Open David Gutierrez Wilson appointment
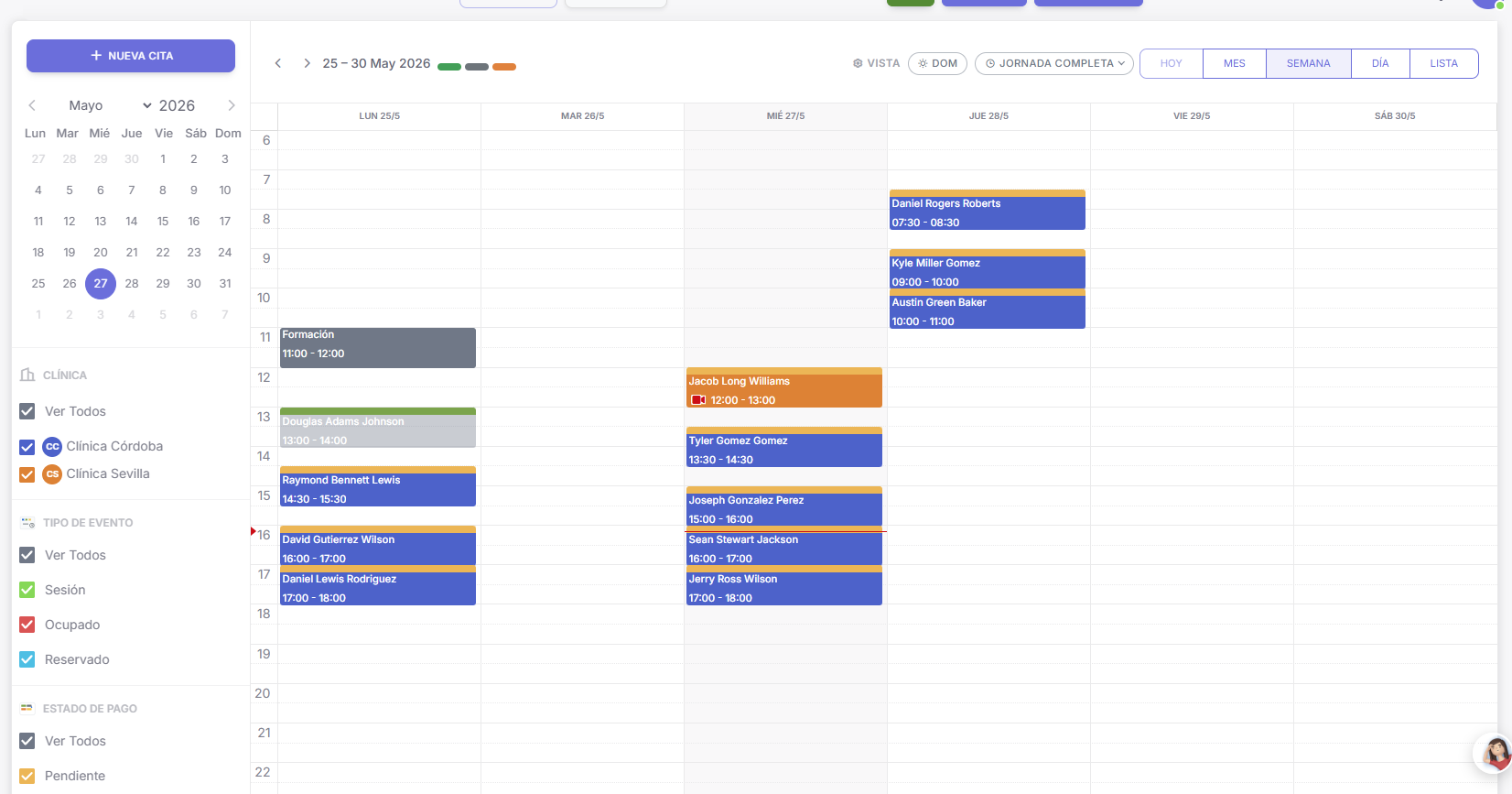The image size is (1512, 794). pyautogui.click(x=378, y=545)
